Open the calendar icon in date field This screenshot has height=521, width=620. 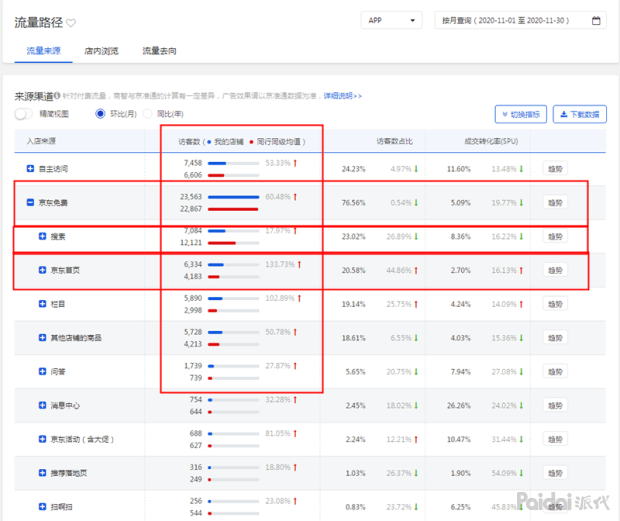[x=596, y=21]
